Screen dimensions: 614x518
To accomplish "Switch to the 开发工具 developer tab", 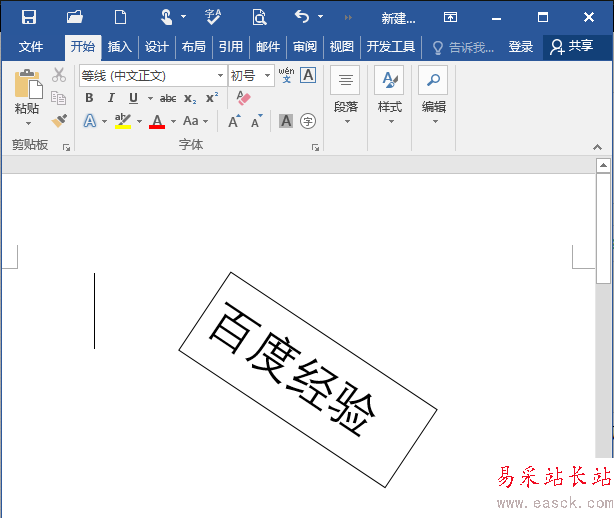I will [390, 47].
